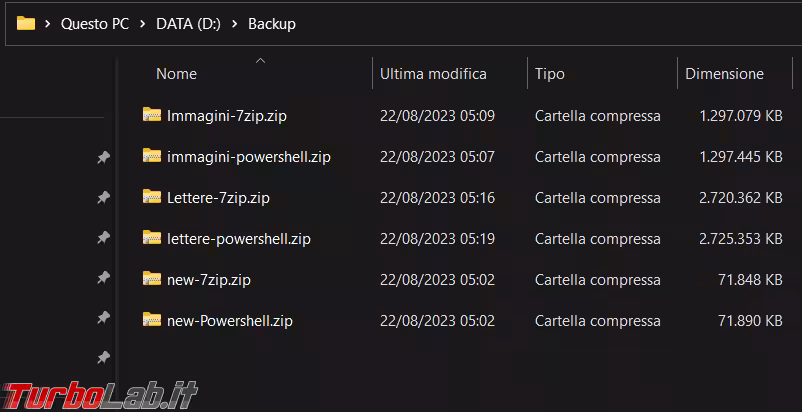Viewport: 802px width, 412px height.
Task: Sort by the Tipo column header
Action: [x=550, y=74]
